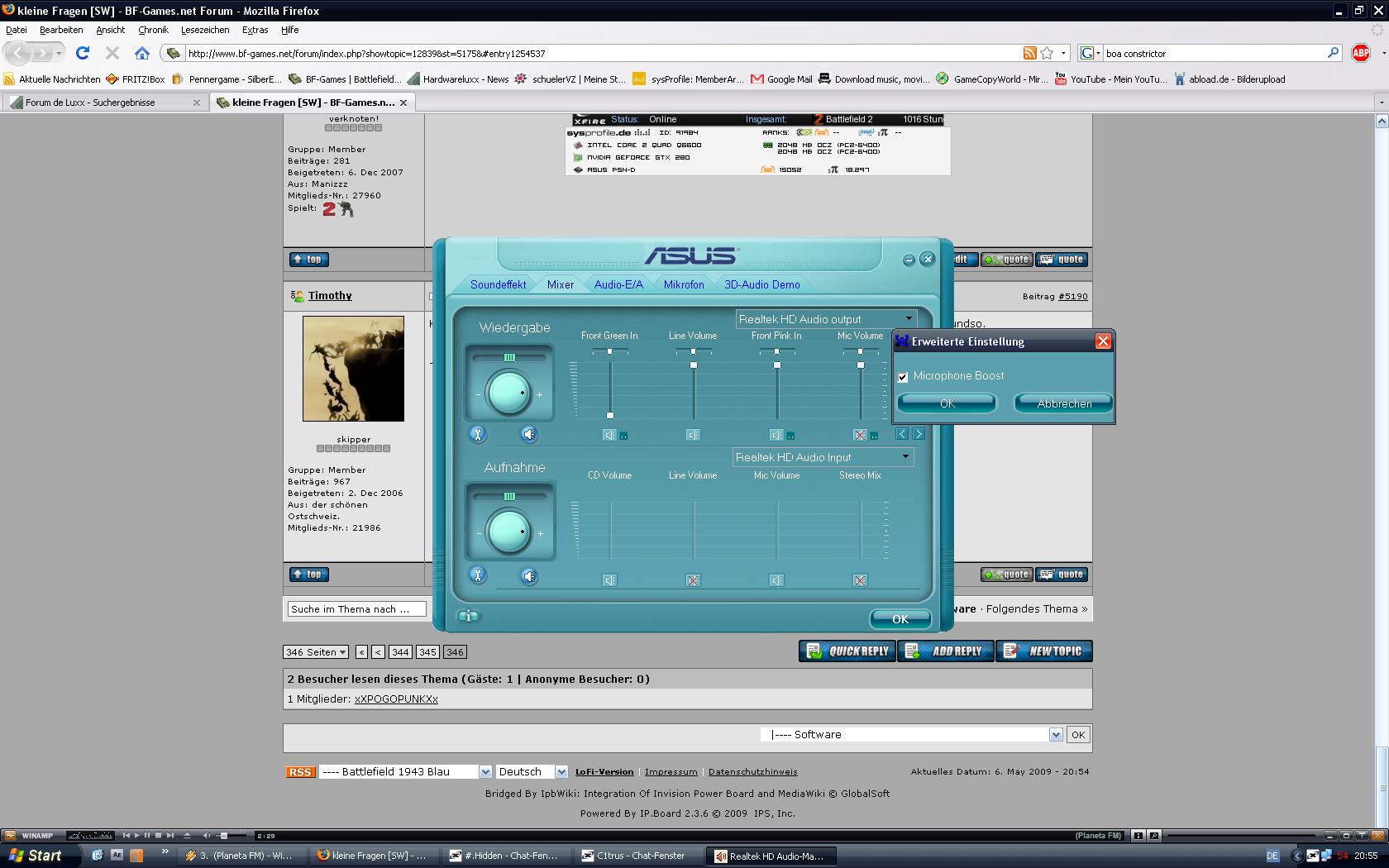Image resolution: width=1389 pixels, height=868 pixels.
Task: Unmute recording Stereo Mix channel
Action: click(860, 580)
